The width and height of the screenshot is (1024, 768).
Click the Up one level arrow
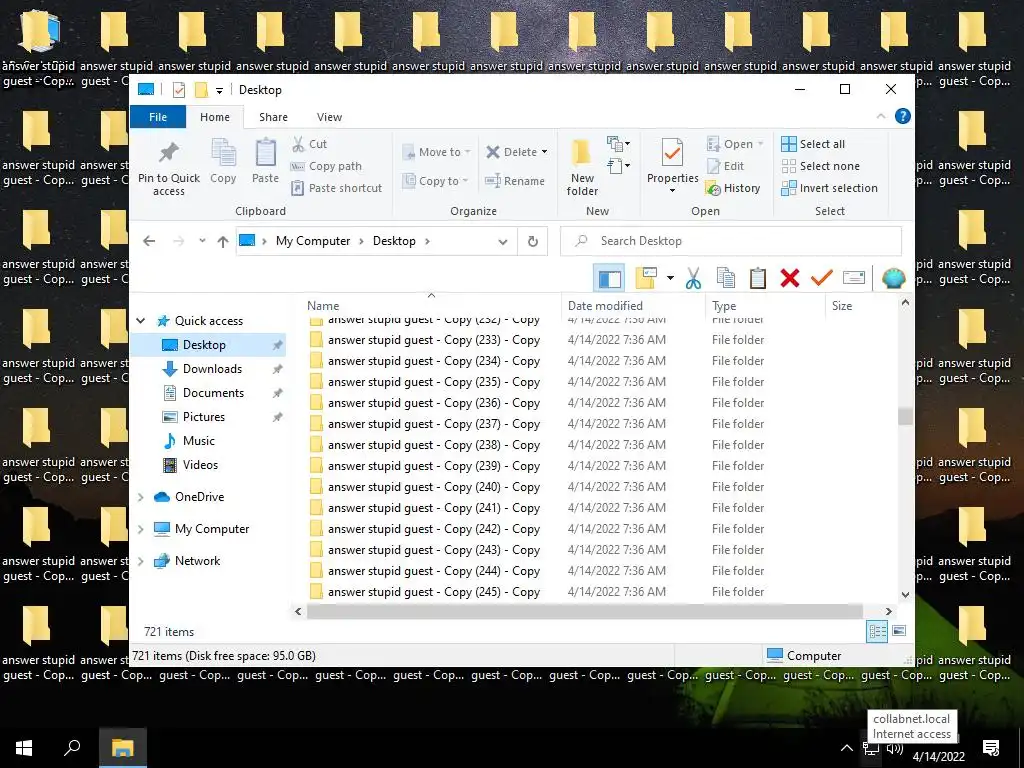pyautogui.click(x=223, y=242)
